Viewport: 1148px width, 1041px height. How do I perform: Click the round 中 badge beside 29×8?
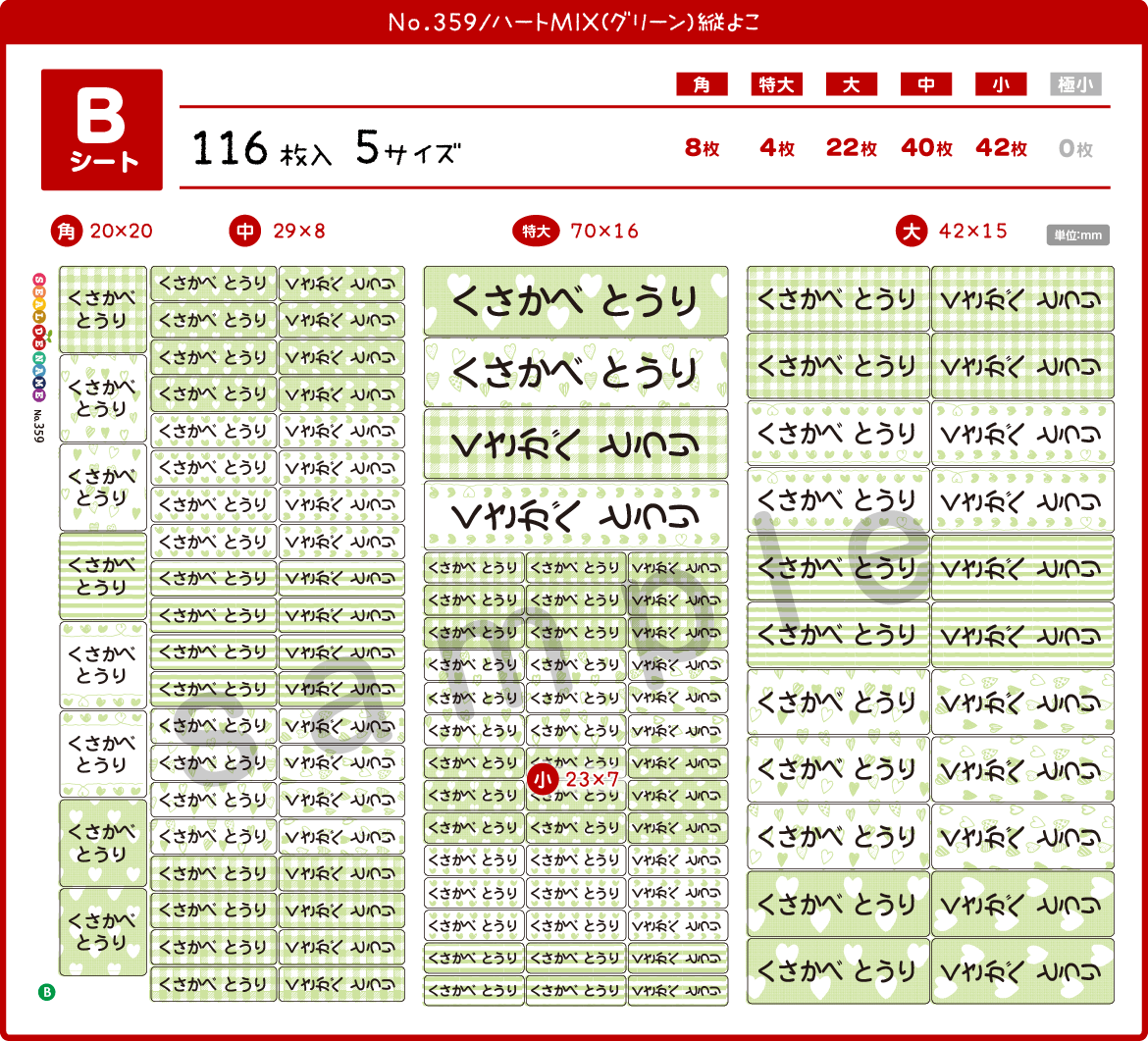coord(245,232)
